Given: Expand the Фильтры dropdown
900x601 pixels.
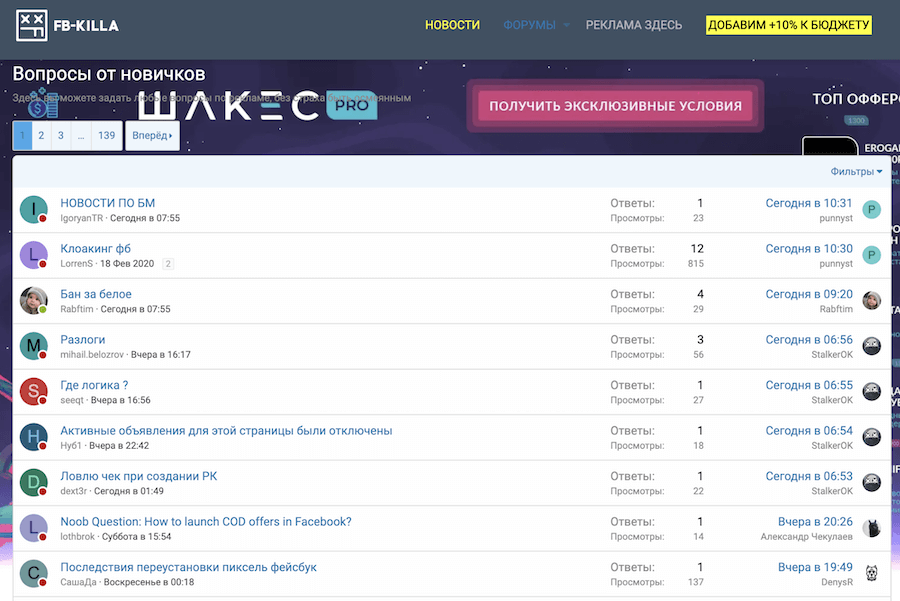Looking at the screenshot, I should (856, 172).
